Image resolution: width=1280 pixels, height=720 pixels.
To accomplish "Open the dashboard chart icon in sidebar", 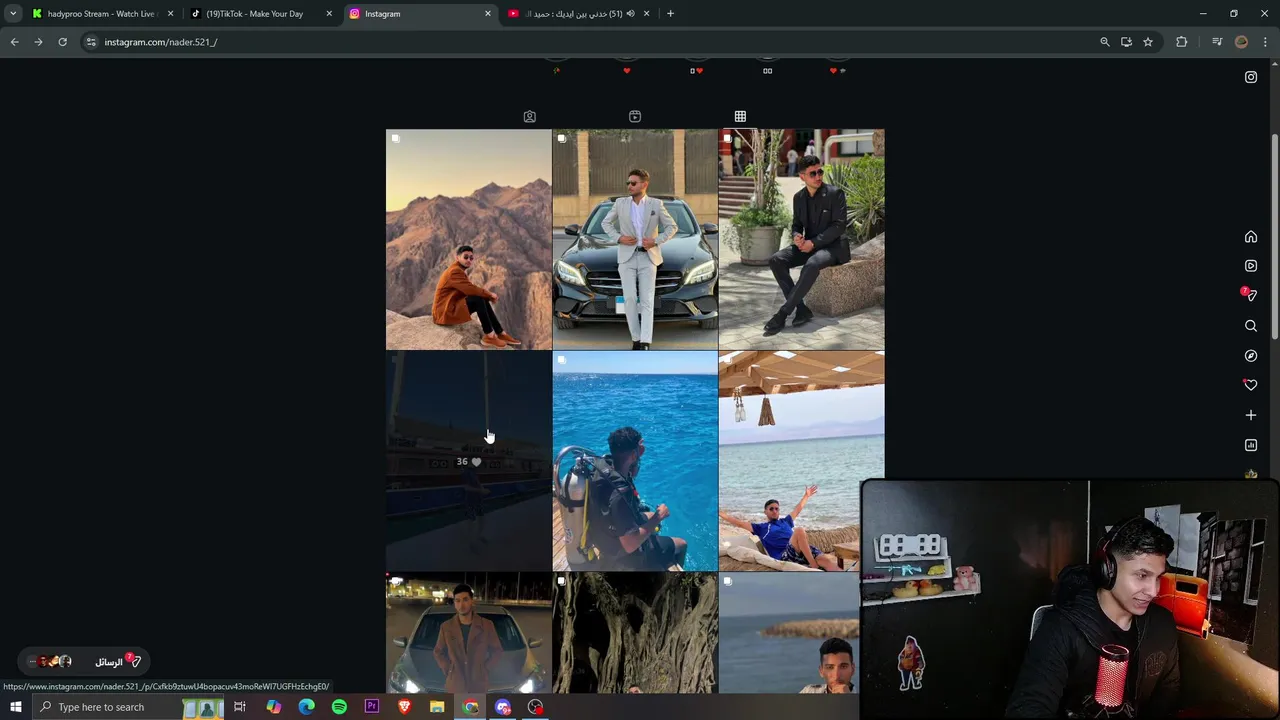I will 1250,445.
